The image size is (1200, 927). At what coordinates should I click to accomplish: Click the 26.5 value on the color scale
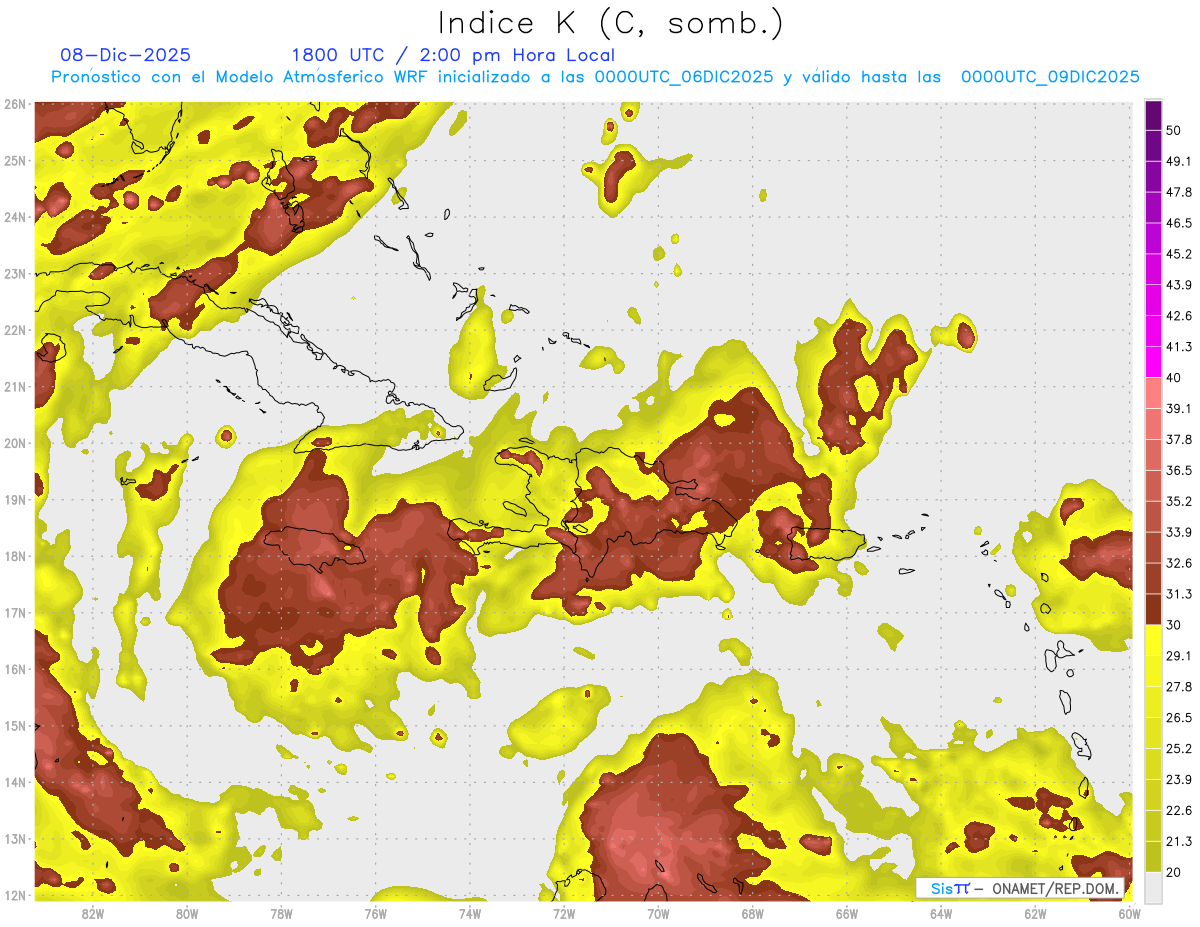click(1179, 717)
